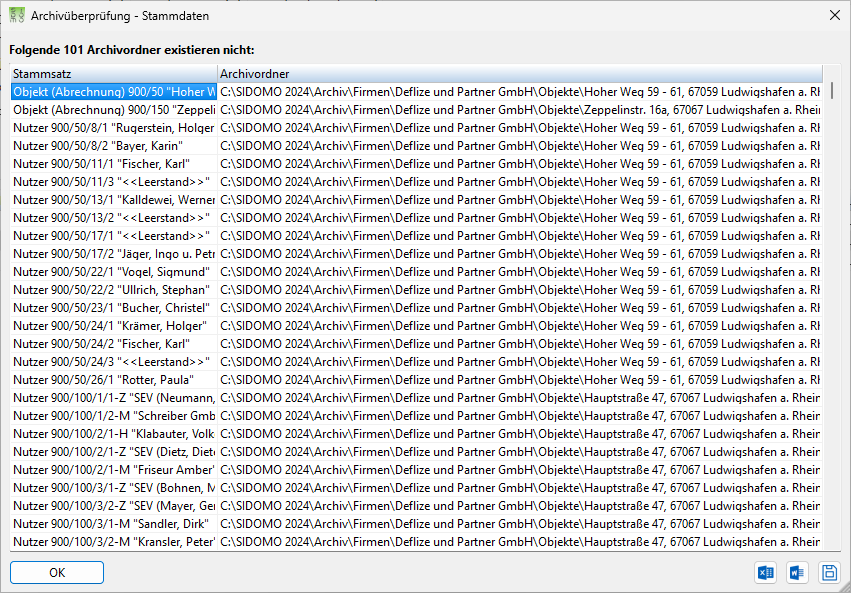
Task: Click the vertical scrollbar thumb
Action: pyautogui.click(x=832, y=91)
